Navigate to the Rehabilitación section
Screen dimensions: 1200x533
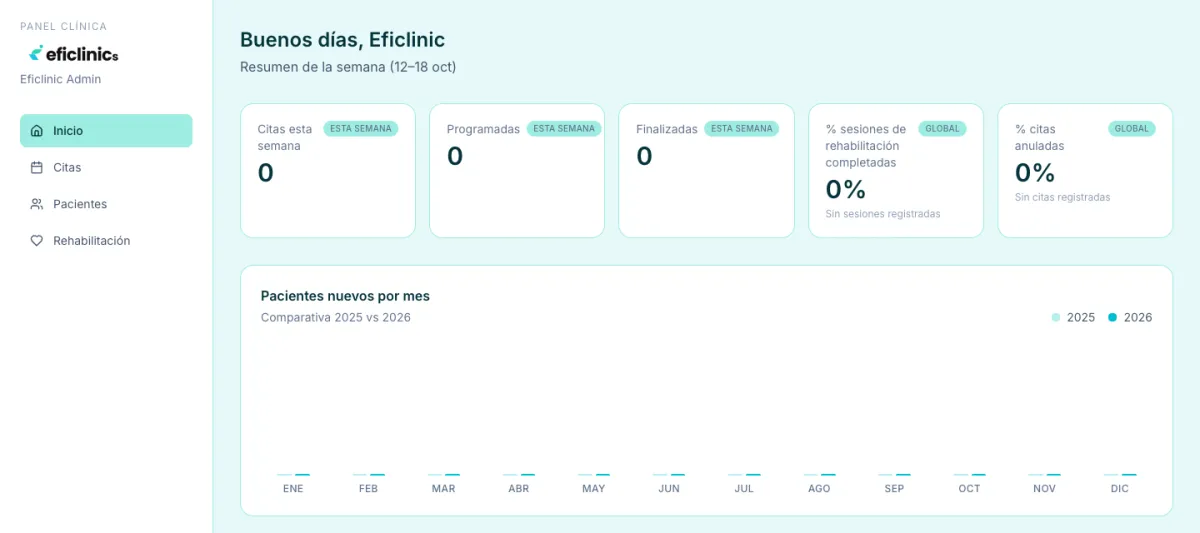(x=106, y=241)
